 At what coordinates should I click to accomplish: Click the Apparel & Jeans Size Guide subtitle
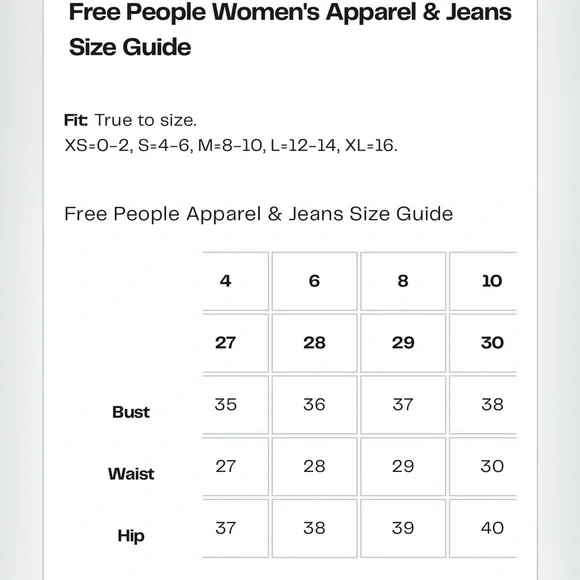[x=259, y=214]
